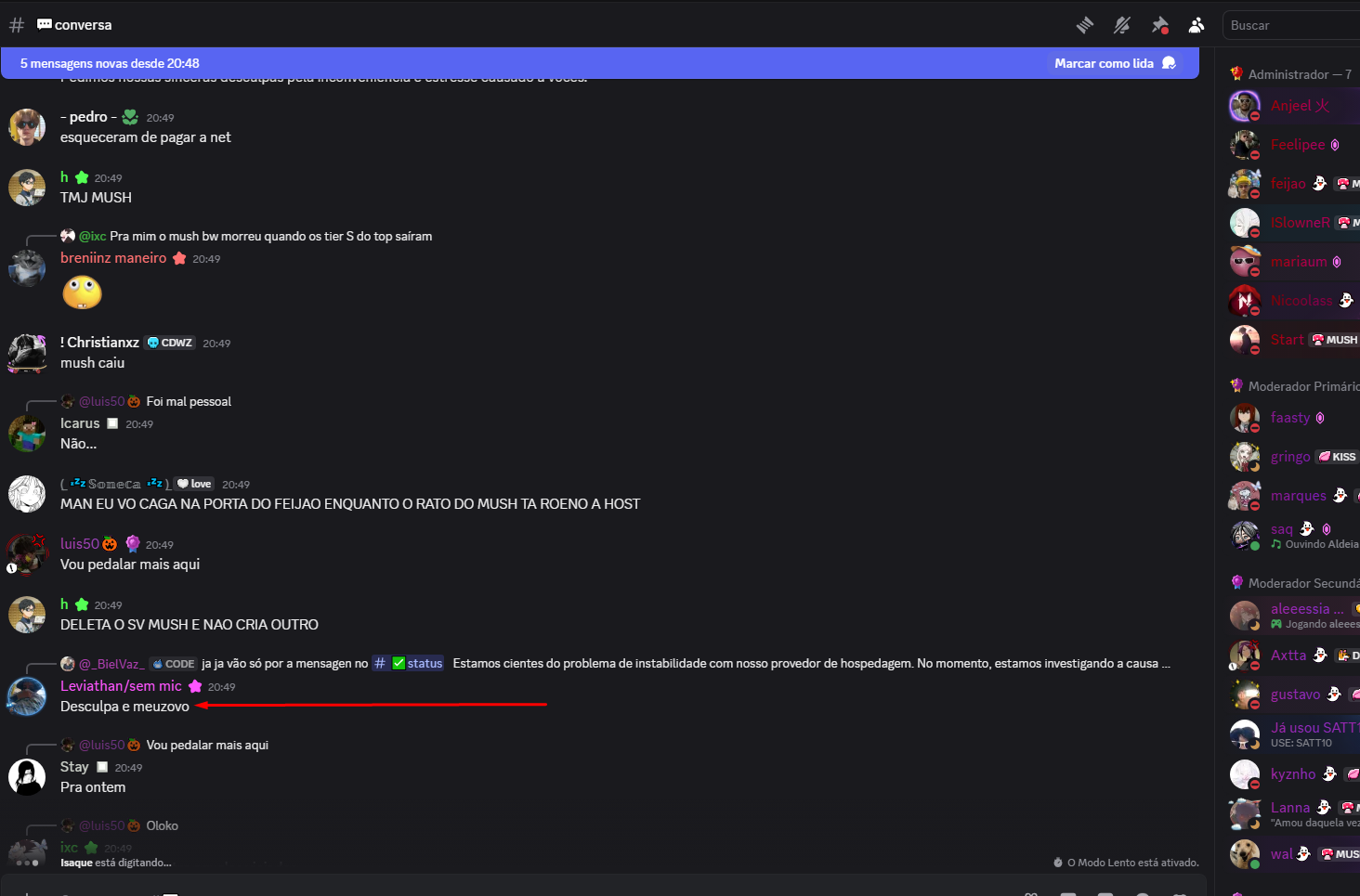The image size is (1360, 896).
Task: Open member Start in member list
Action: click(1293, 340)
